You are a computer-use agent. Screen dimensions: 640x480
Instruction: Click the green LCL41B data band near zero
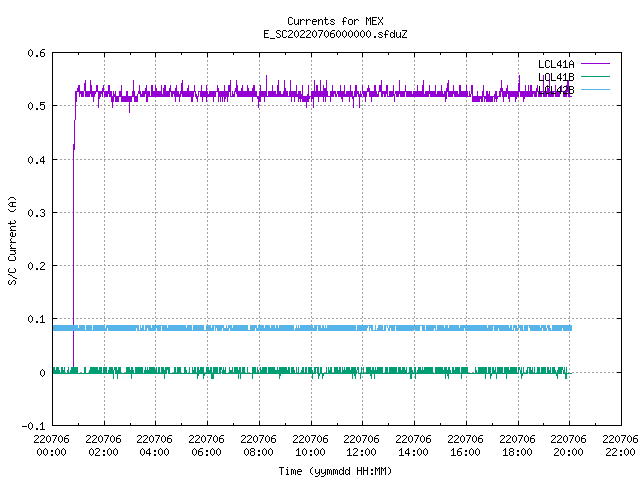pyautogui.click(x=312, y=371)
